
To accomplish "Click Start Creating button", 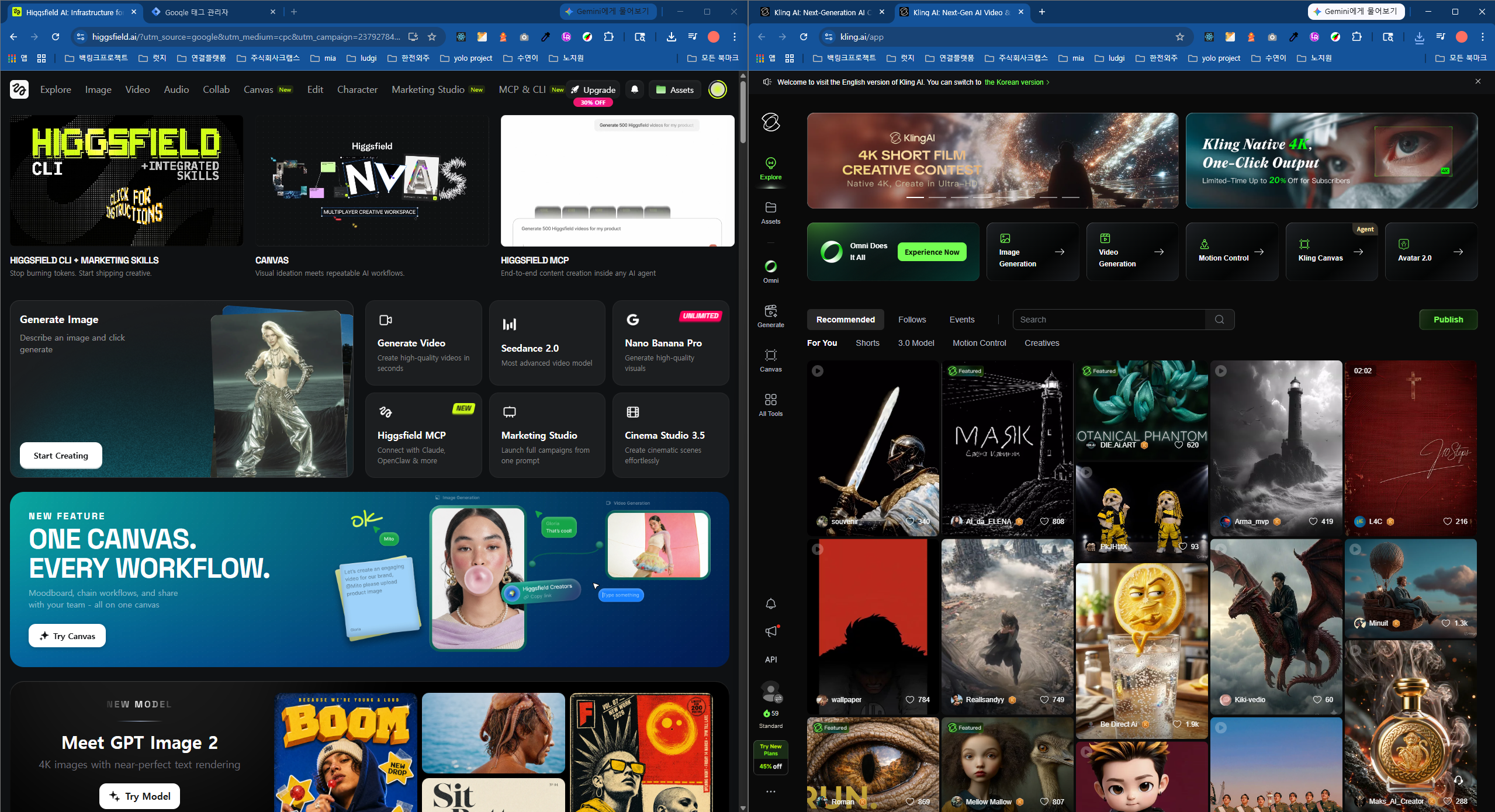I will pos(61,456).
